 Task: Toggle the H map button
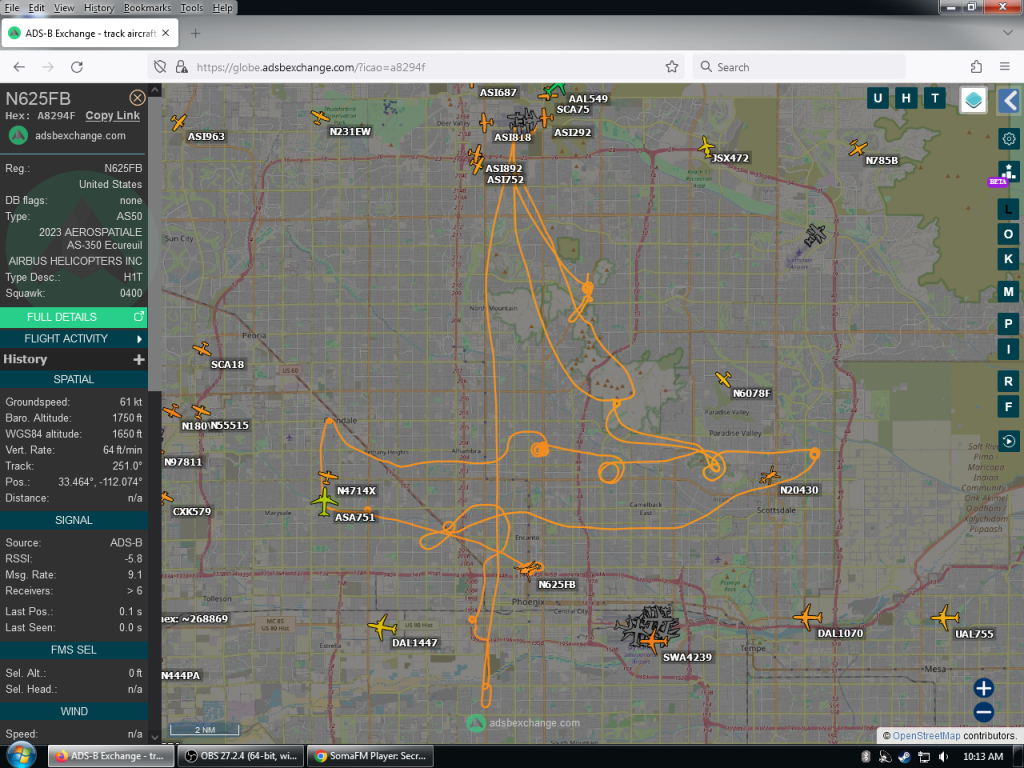[906, 99]
